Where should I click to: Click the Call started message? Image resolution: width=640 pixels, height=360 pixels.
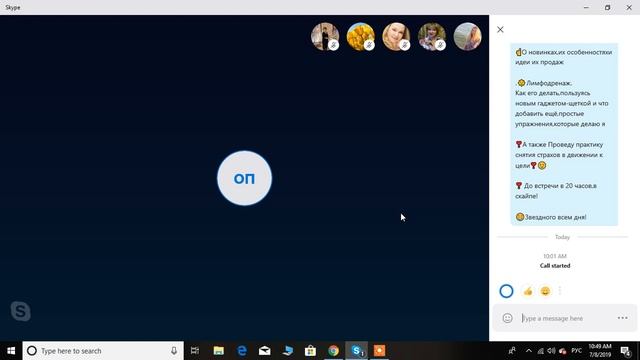[x=555, y=266]
